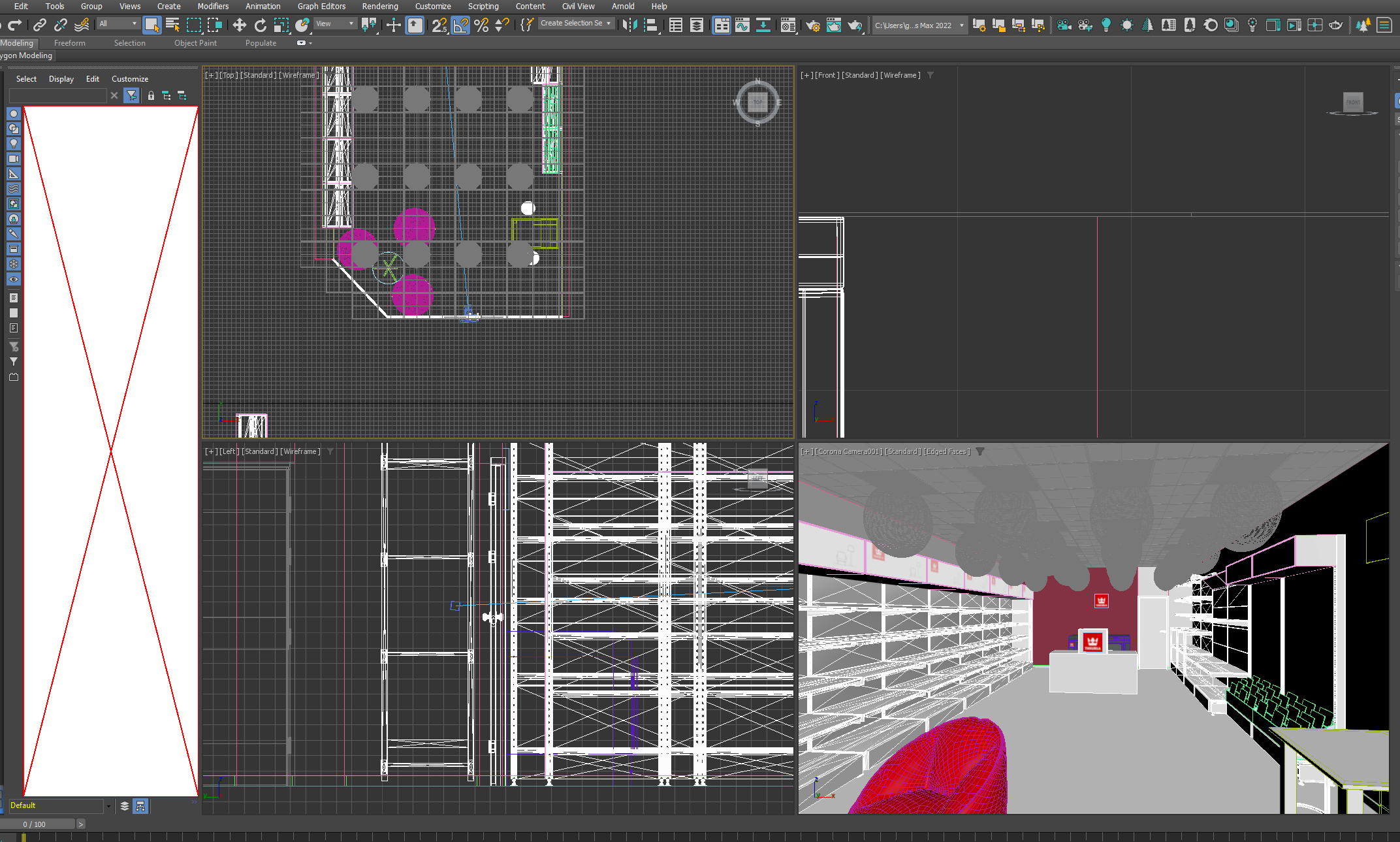Viewport: 1400px width, 842px height.
Task: Toggle Angle Snap on
Action: point(460,25)
